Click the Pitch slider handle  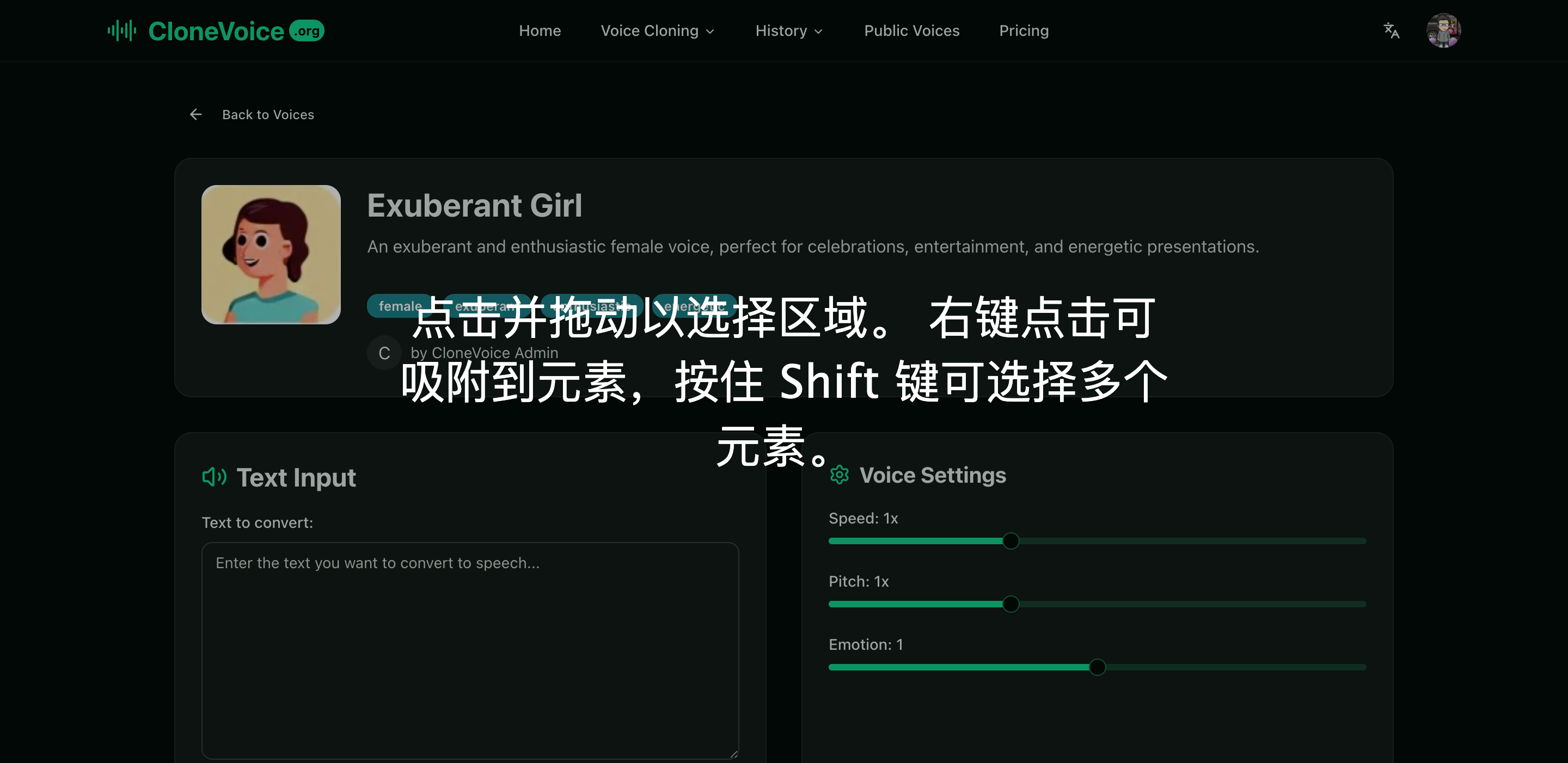click(1010, 604)
